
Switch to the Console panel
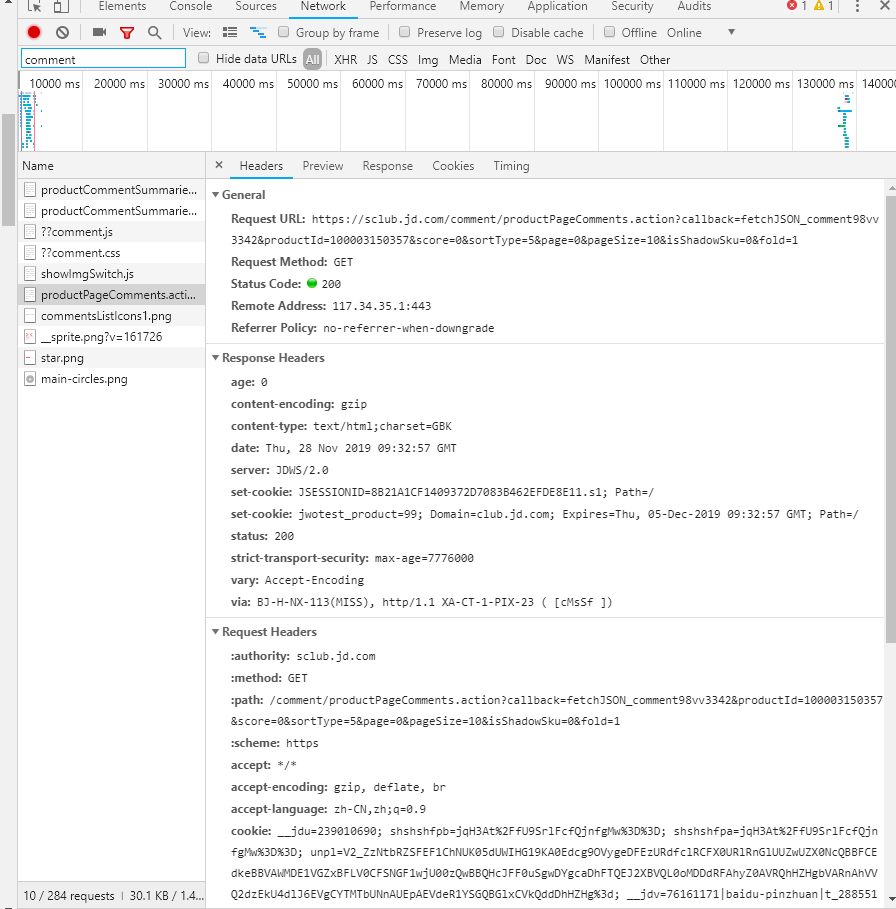[x=191, y=6]
